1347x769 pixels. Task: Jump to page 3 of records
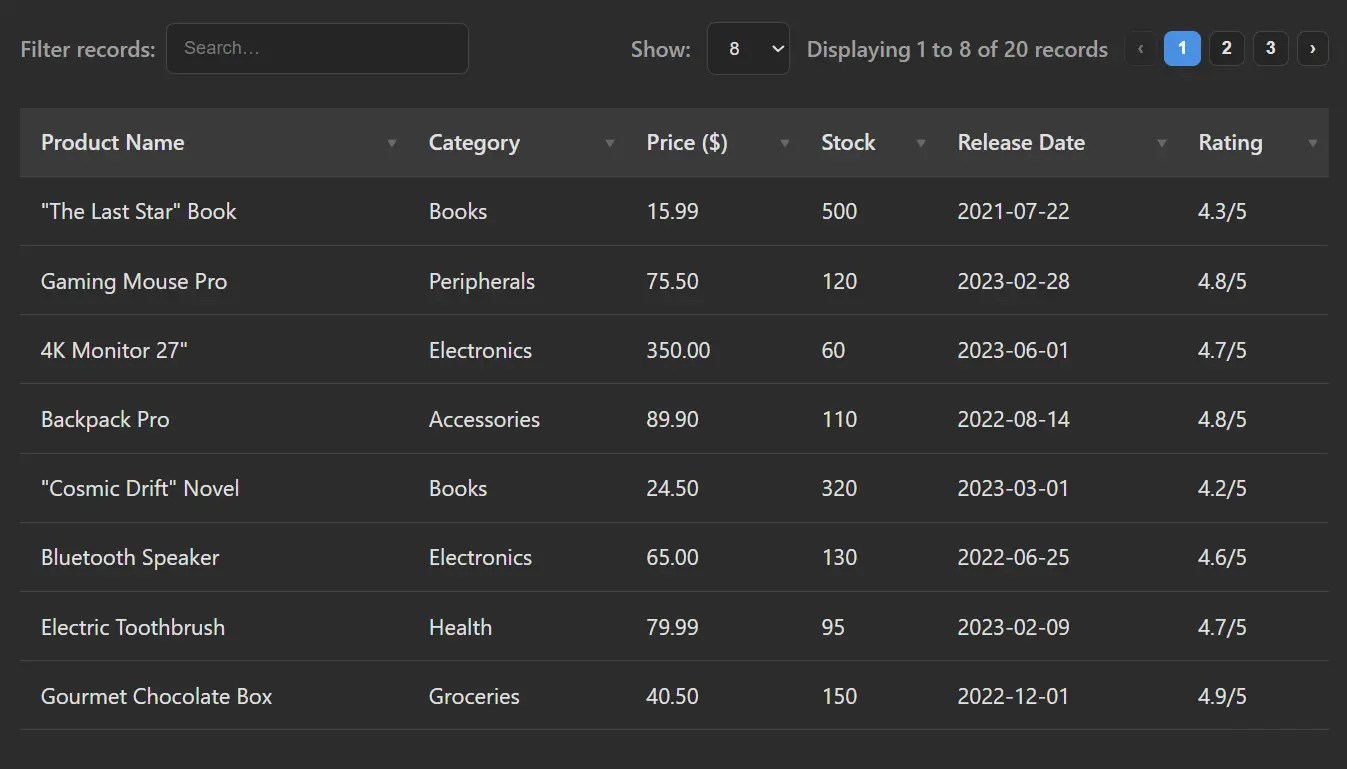point(1270,48)
